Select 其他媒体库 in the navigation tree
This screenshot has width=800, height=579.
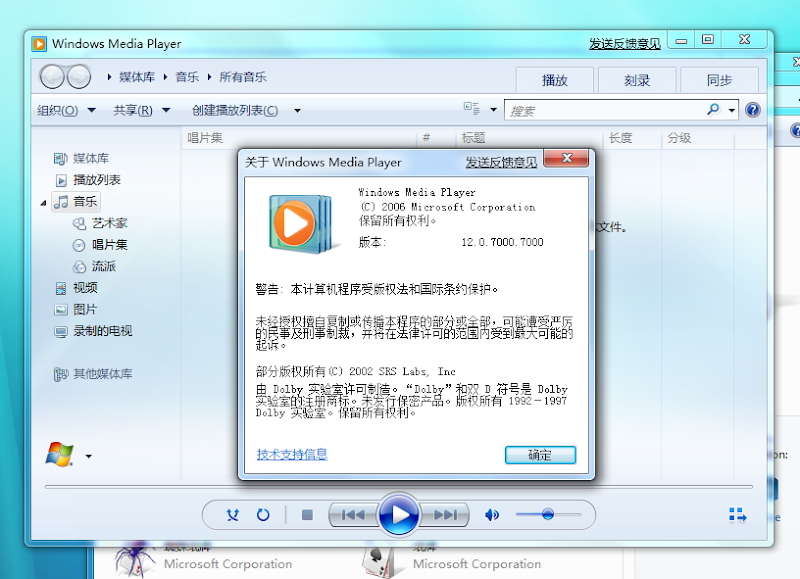(x=93, y=374)
